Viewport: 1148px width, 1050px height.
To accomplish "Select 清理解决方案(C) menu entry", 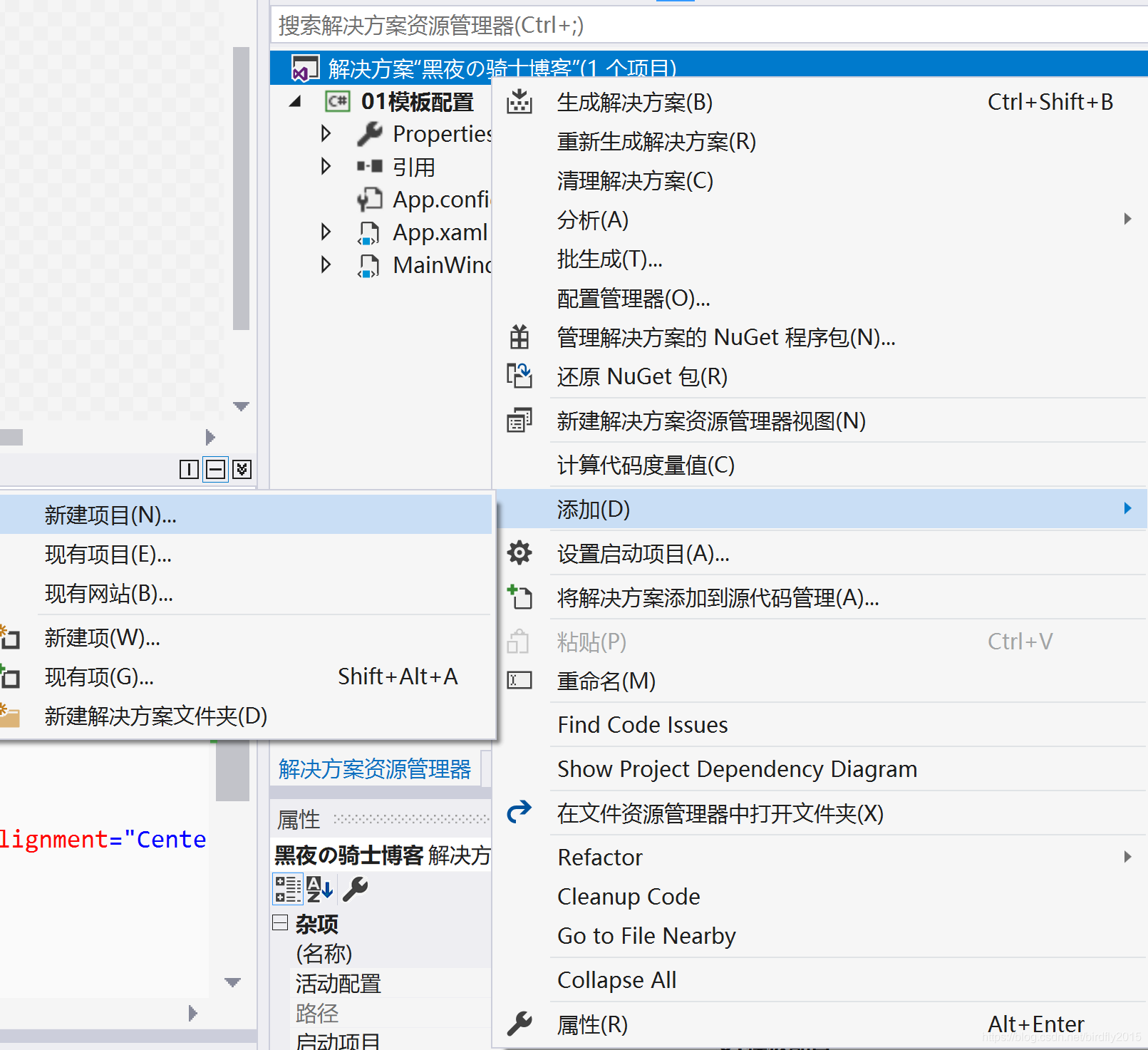I will 819,180.
